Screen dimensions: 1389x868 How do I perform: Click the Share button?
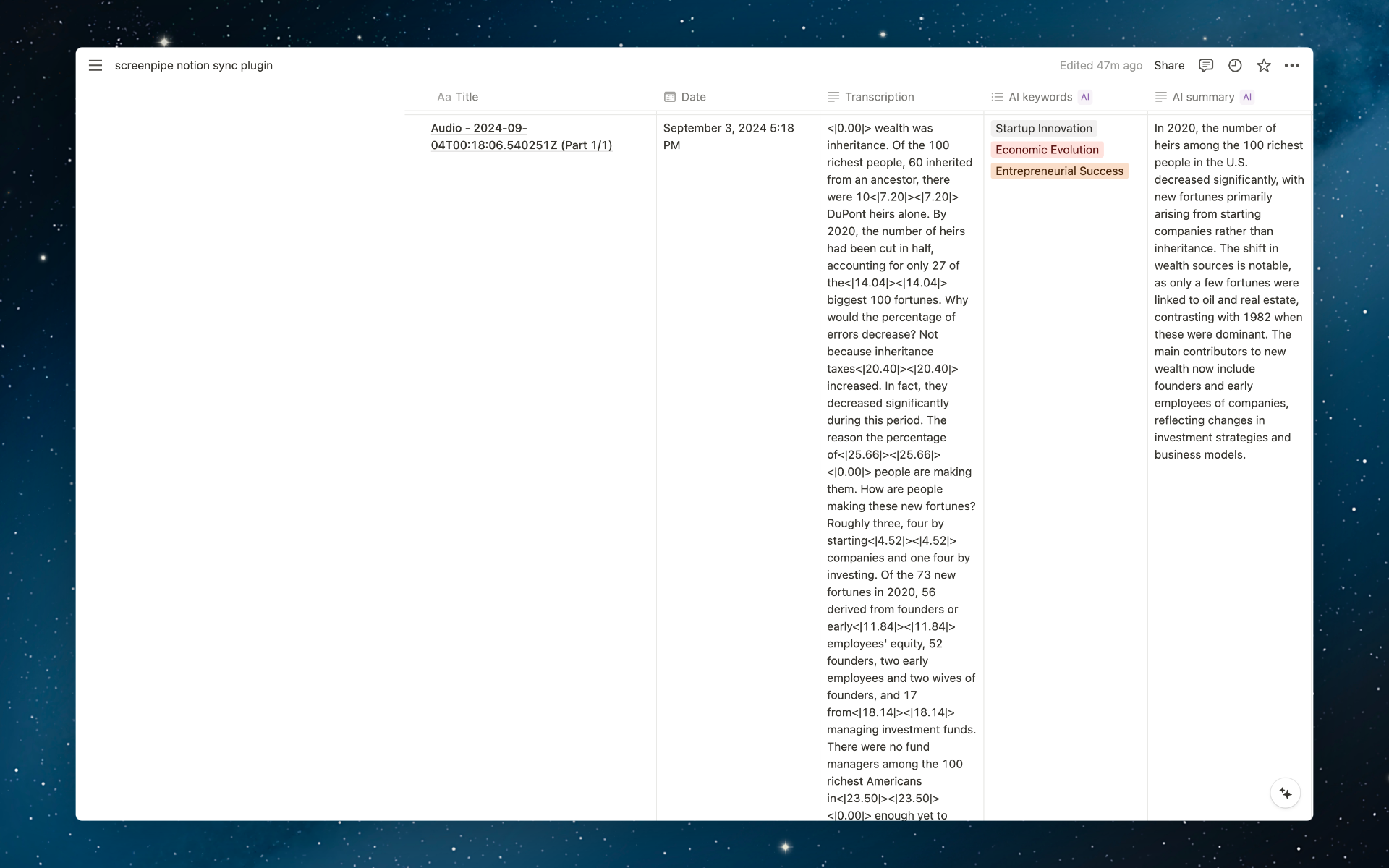tap(1168, 65)
